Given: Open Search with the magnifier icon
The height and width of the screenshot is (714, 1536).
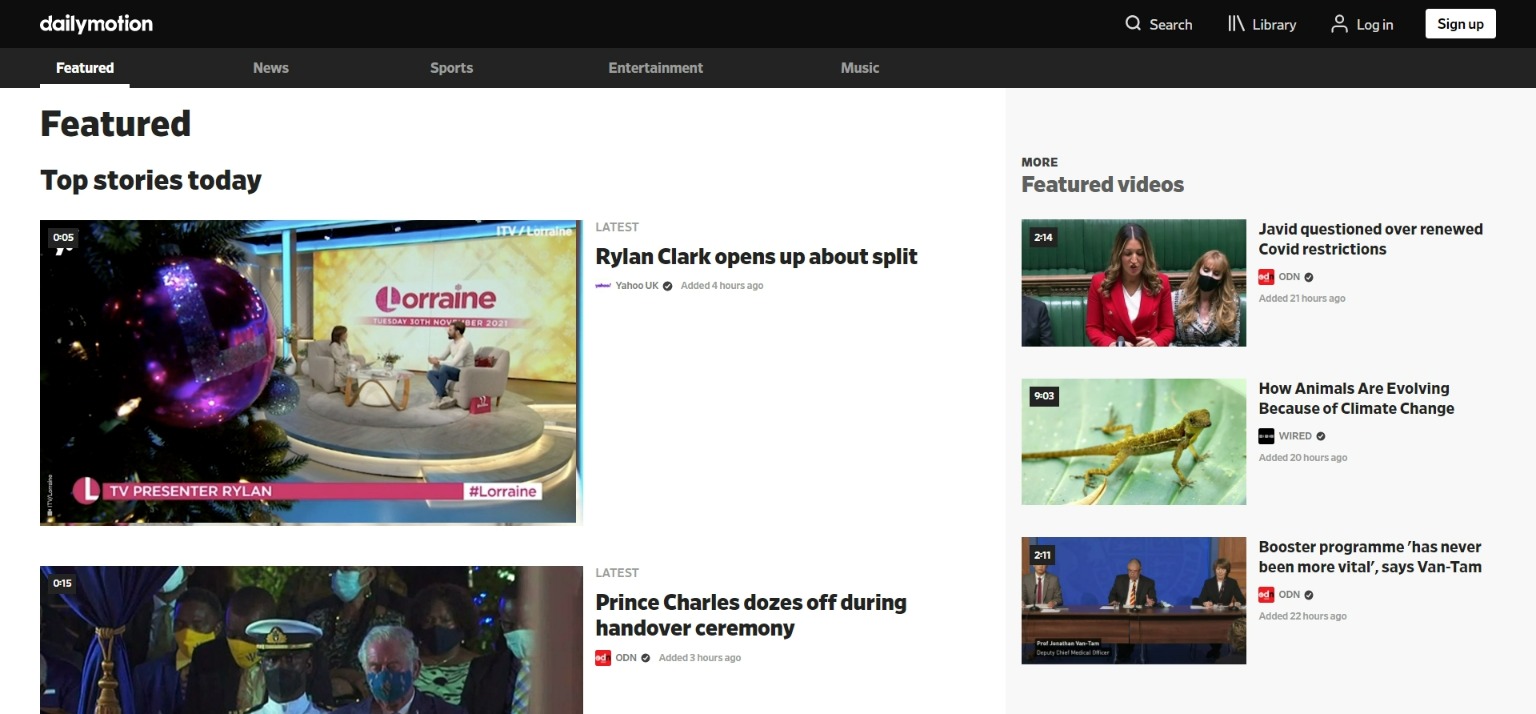Looking at the screenshot, I should [x=1133, y=24].
